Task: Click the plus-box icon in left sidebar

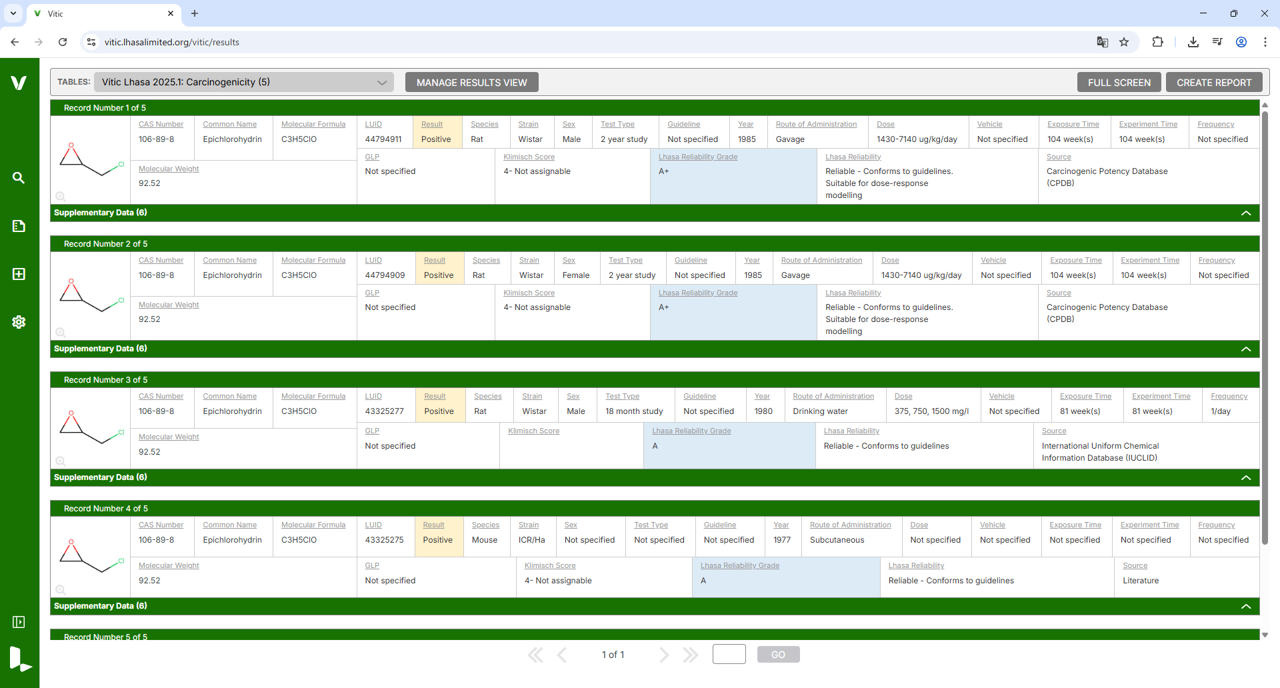Action: [x=18, y=274]
